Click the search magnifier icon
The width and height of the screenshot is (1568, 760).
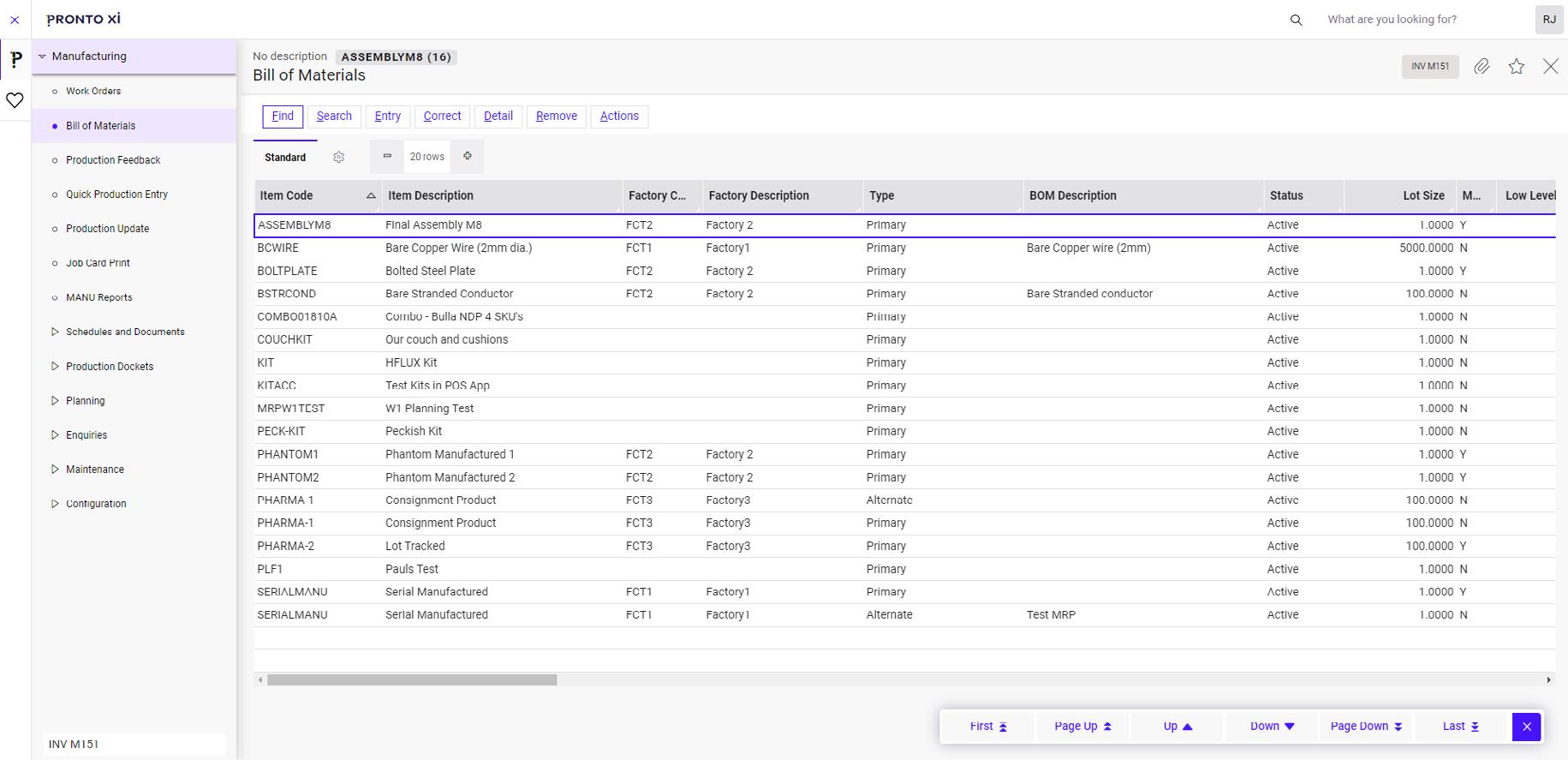pyautogui.click(x=1296, y=20)
